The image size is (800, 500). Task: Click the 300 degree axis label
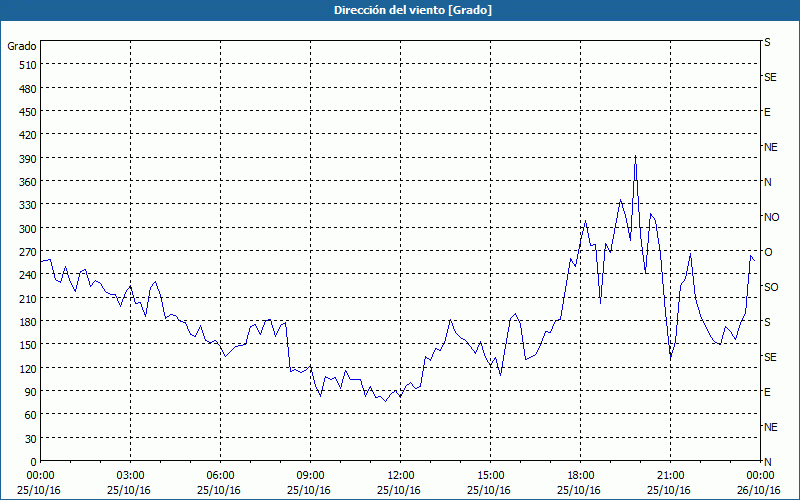click(x=28, y=229)
